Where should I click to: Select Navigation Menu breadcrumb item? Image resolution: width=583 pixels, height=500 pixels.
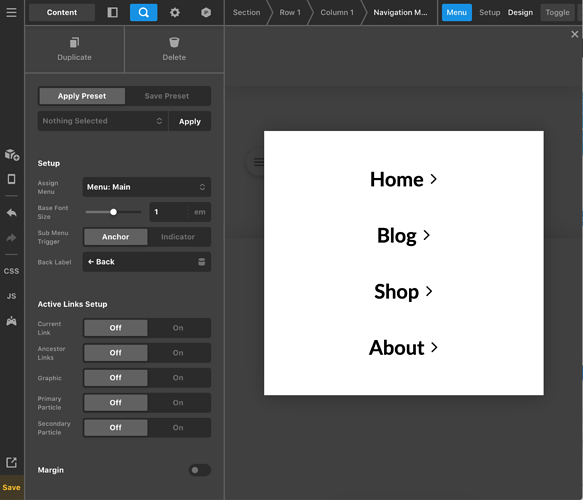point(400,12)
